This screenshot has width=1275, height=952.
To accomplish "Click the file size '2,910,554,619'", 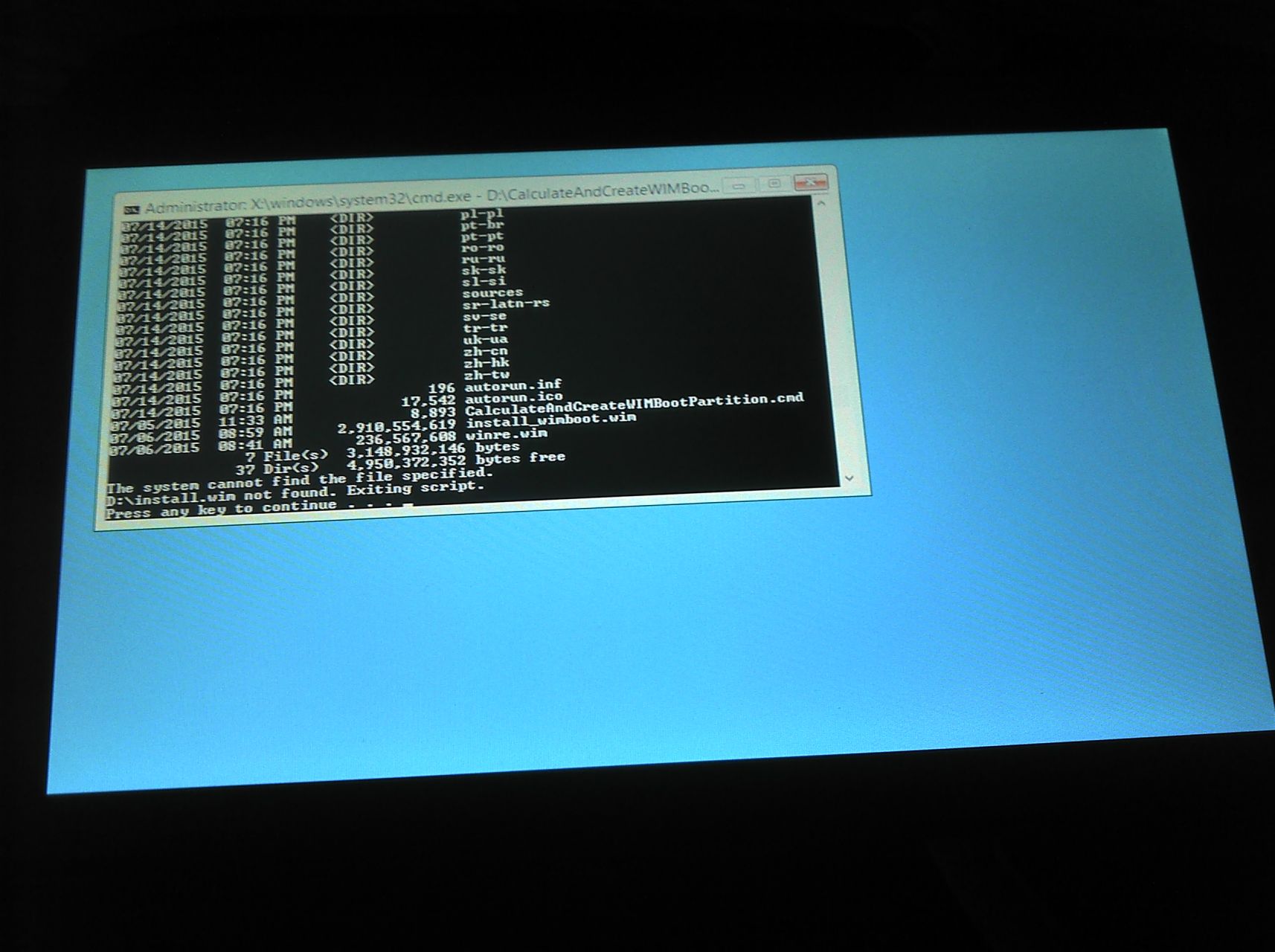I will 396,428.
